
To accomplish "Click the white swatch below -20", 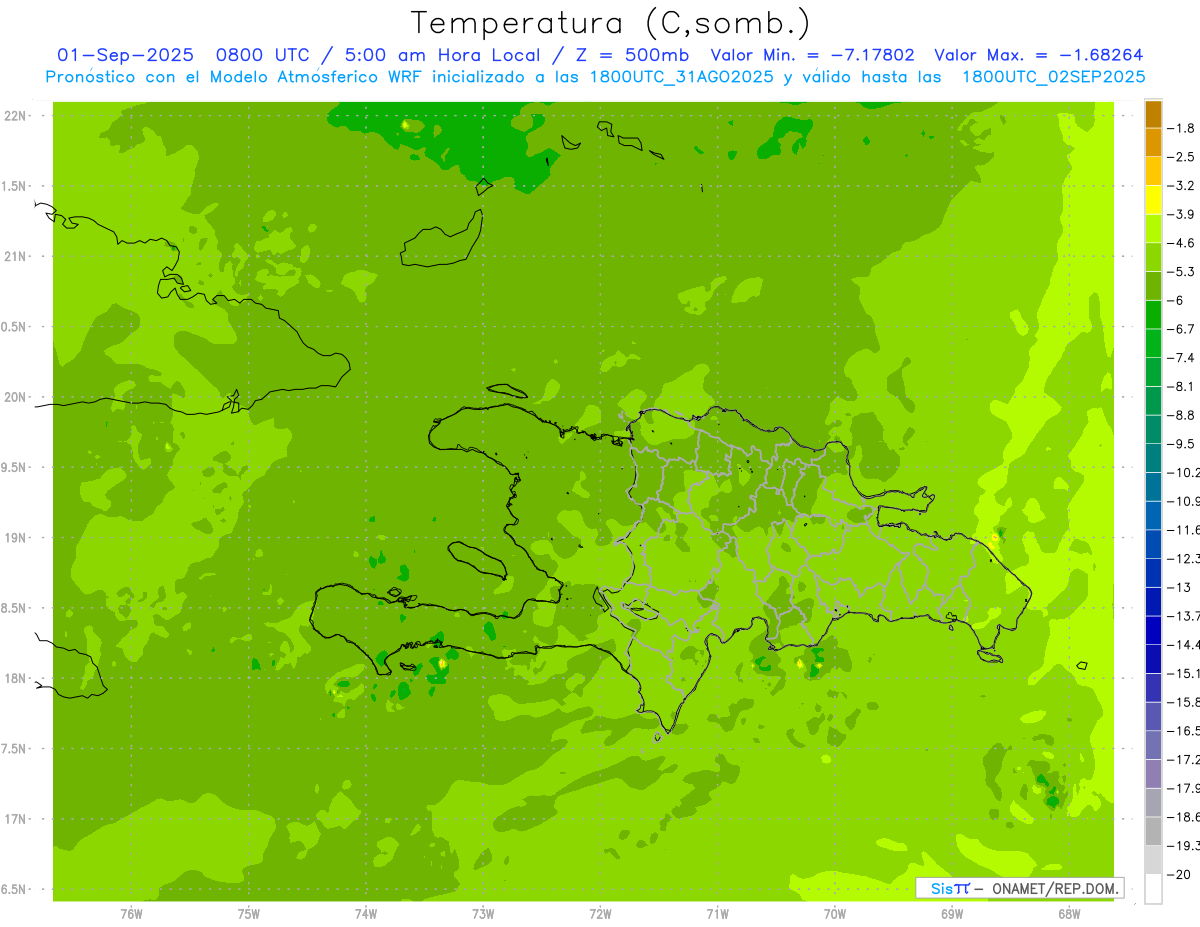I will point(1154,889).
